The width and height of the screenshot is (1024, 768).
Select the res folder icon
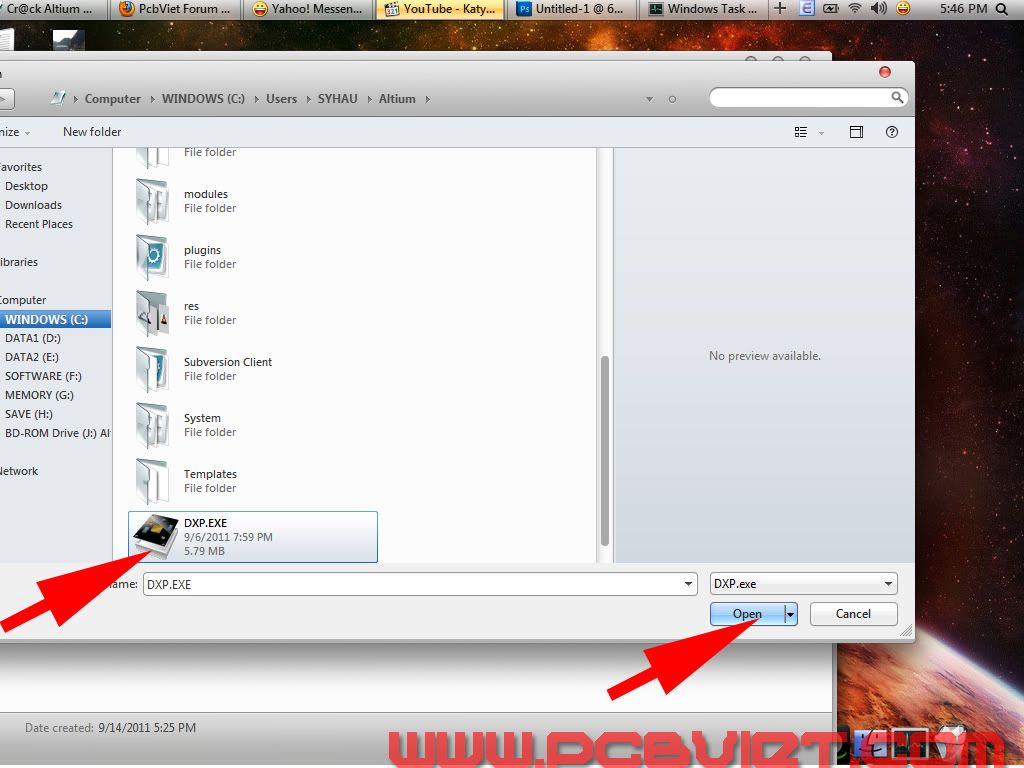pos(153,313)
